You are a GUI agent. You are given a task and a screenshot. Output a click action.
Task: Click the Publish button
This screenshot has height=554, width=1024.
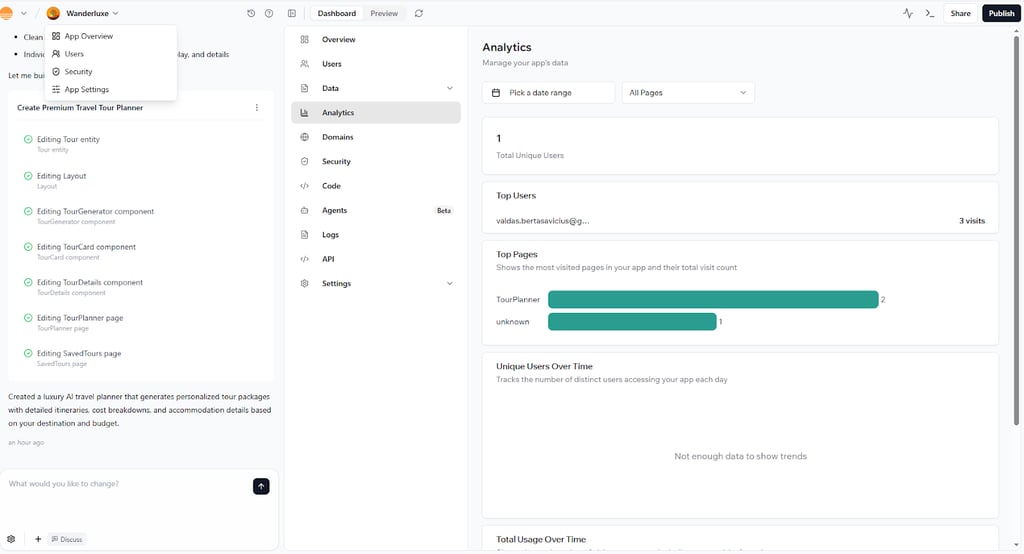[x=1001, y=13]
